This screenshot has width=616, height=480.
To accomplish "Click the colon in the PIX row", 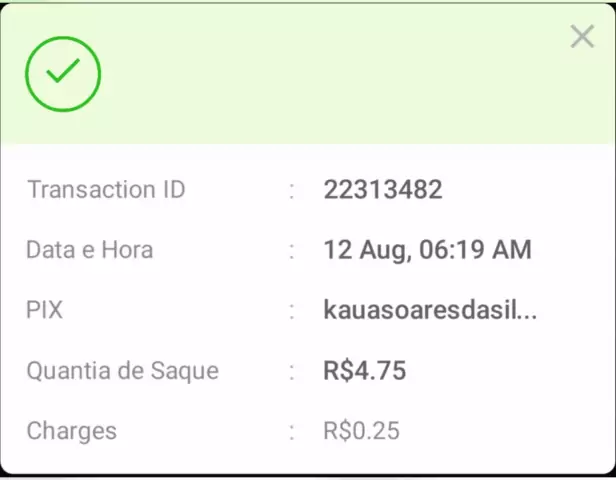I will click(x=292, y=311).
